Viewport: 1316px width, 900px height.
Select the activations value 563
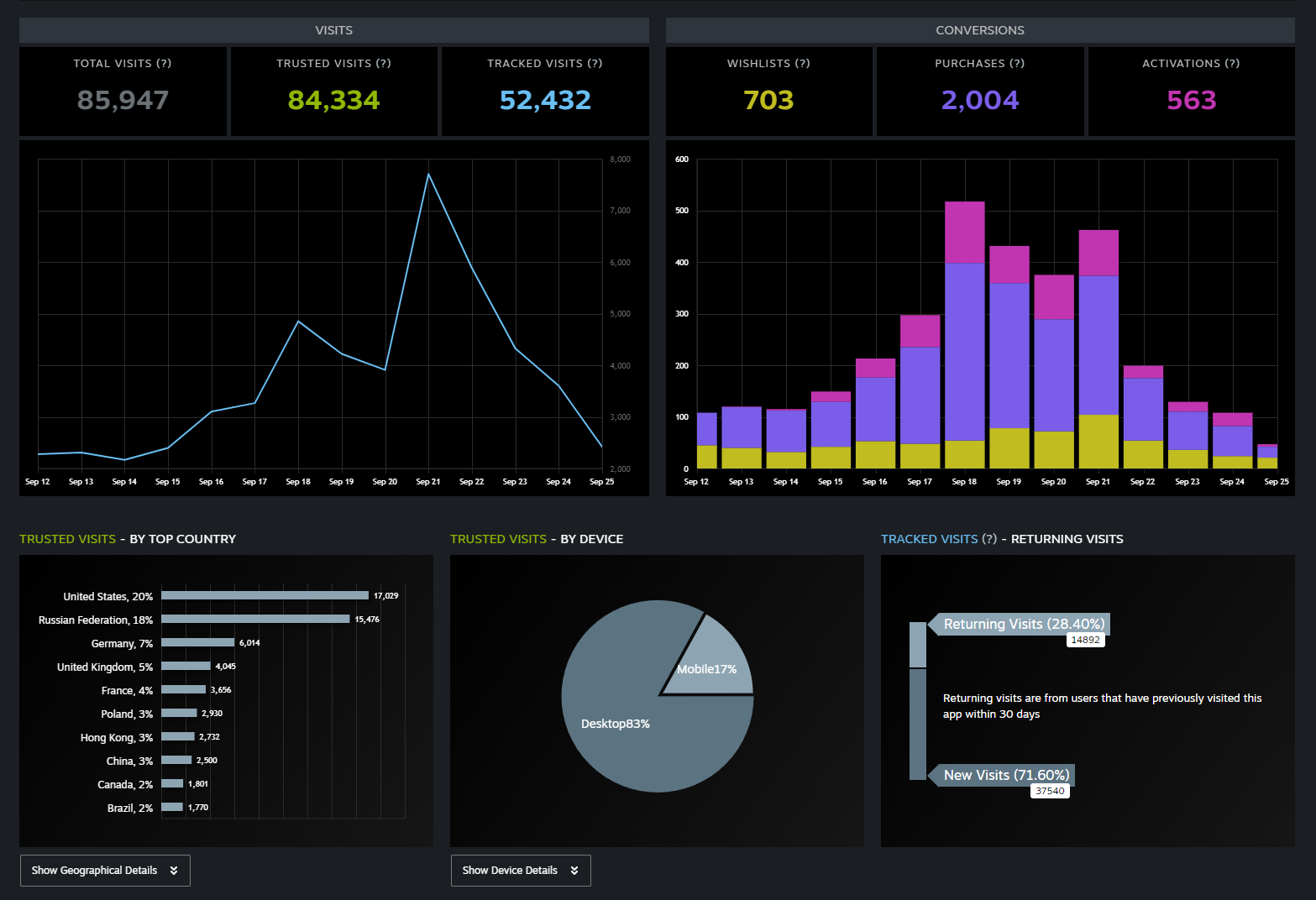(x=1191, y=101)
